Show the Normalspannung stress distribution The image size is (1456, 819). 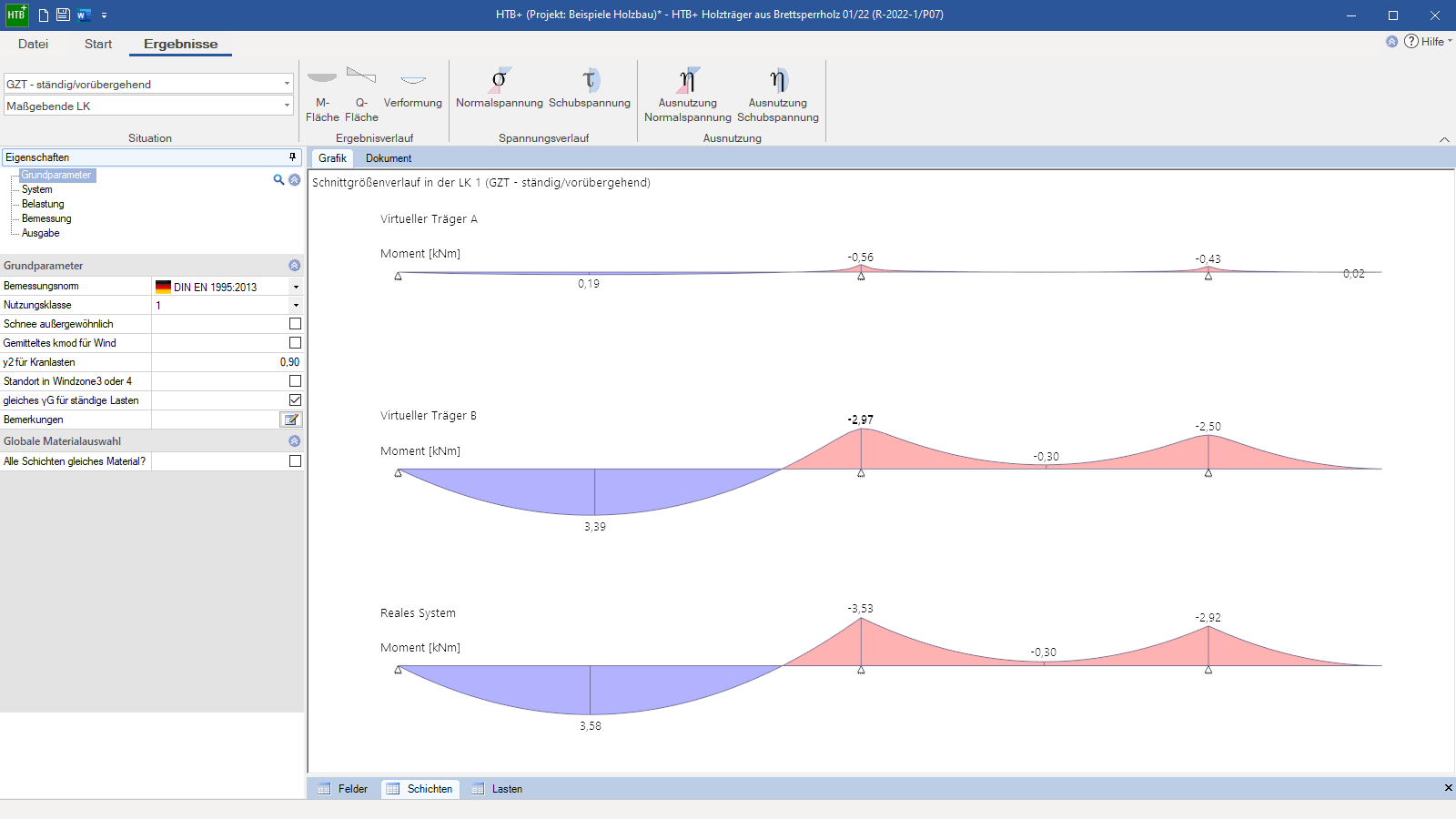pos(500,88)
